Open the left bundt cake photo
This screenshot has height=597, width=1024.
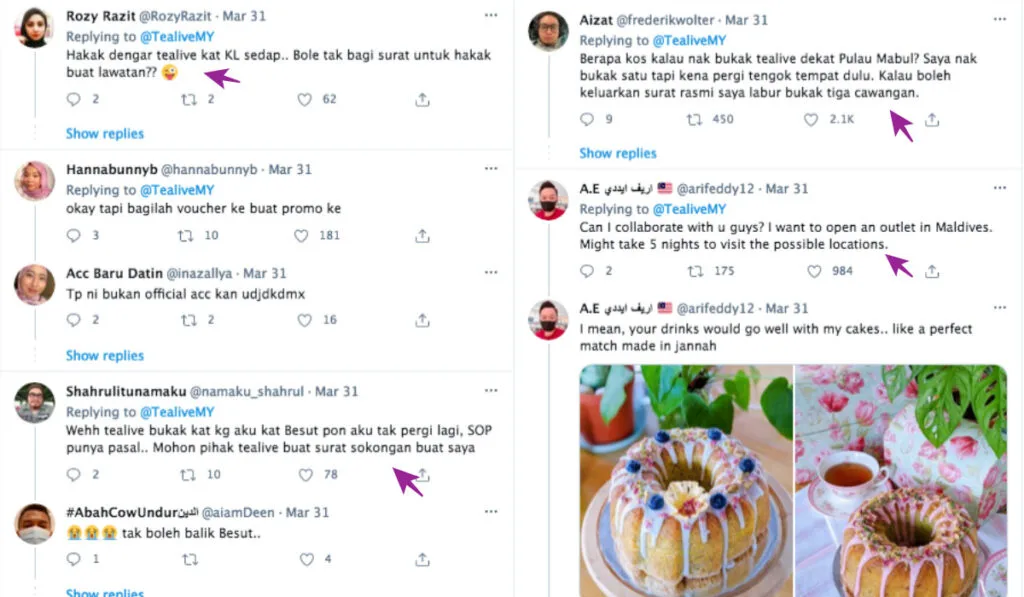686,480
